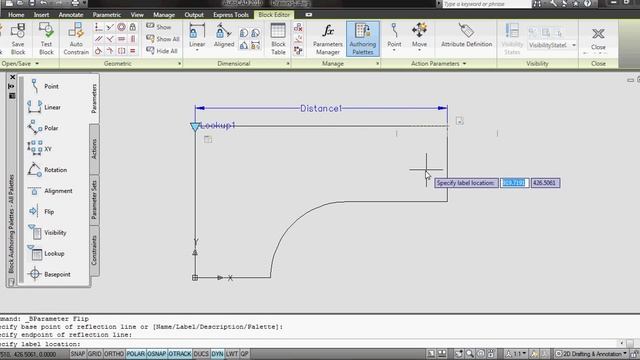
Task: Select the Flip parameter tool
Action: click(42, 211)
